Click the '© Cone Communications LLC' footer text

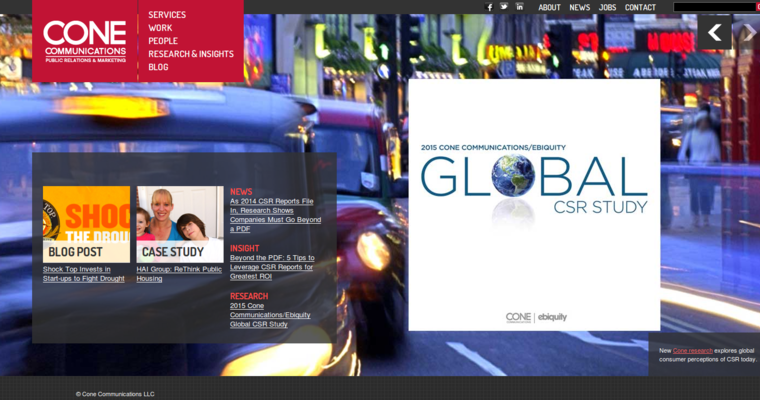coord(115,394)
